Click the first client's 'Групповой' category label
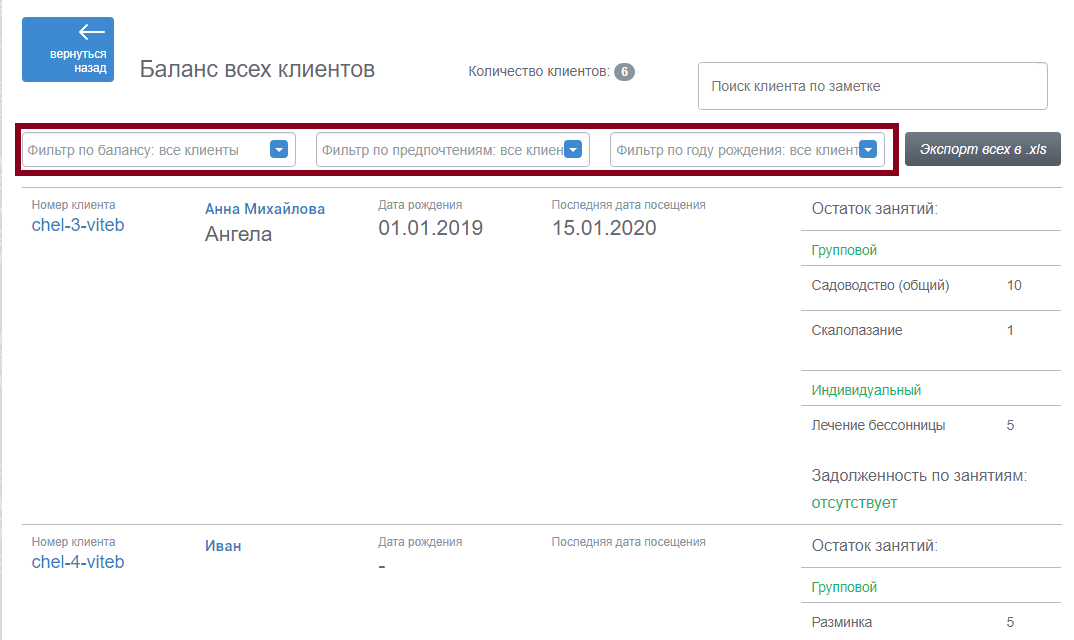This screenshot has height=640, width=1074. point(844,250)
